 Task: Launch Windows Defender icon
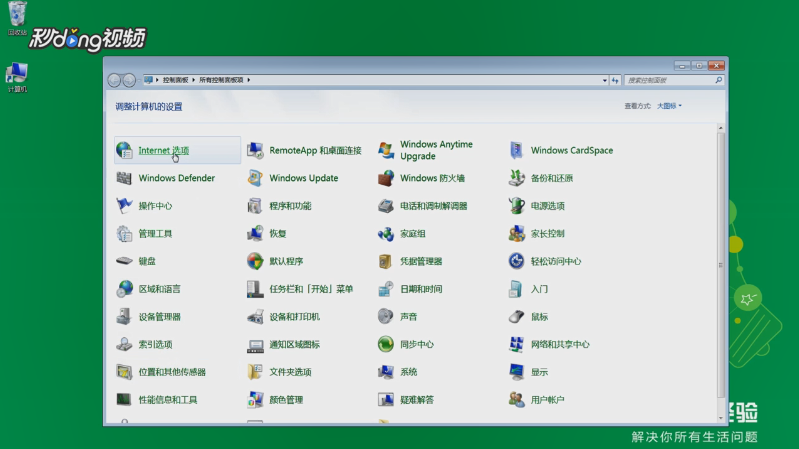tap(124, 178)
